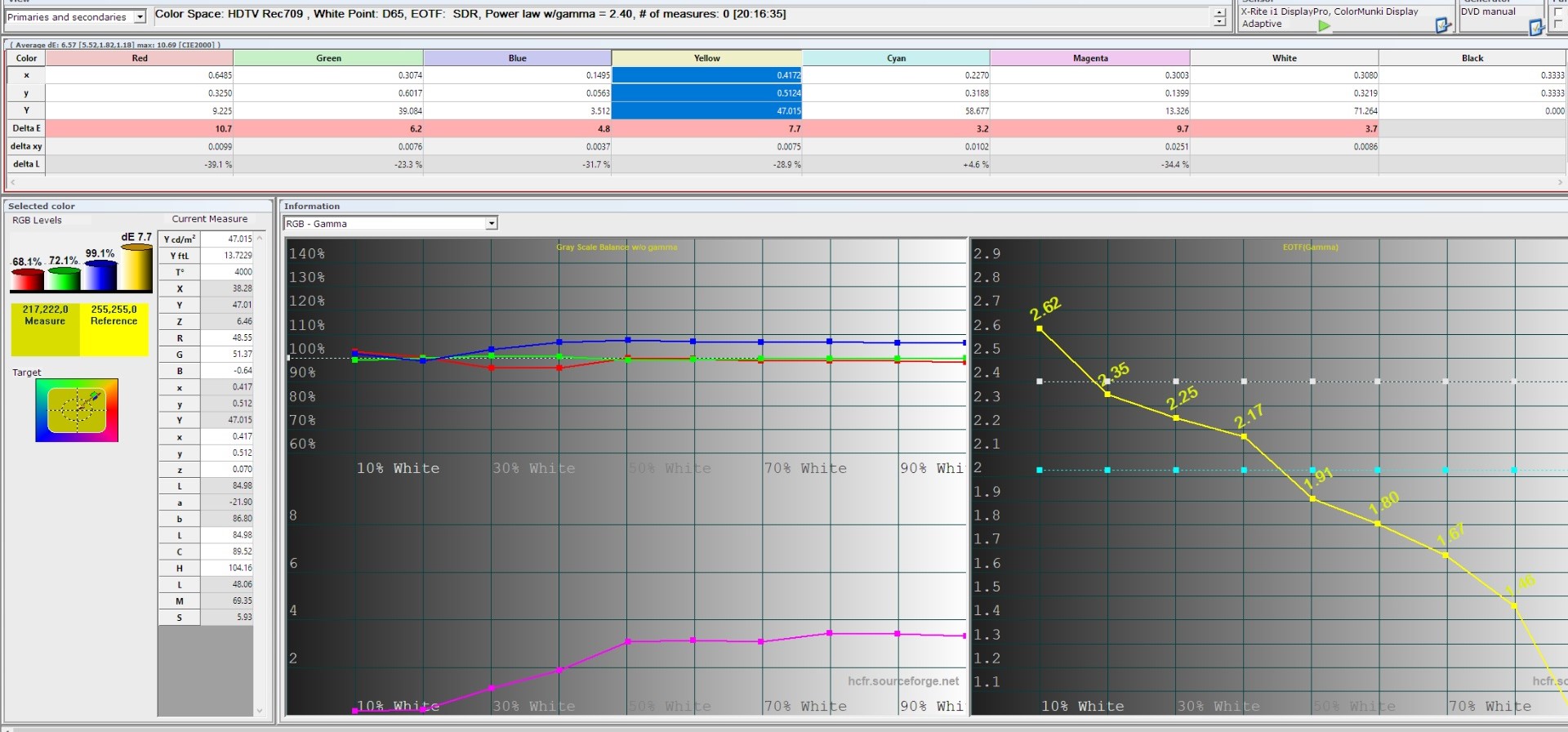Click the M value 69.35

click(x=227, y=601)
